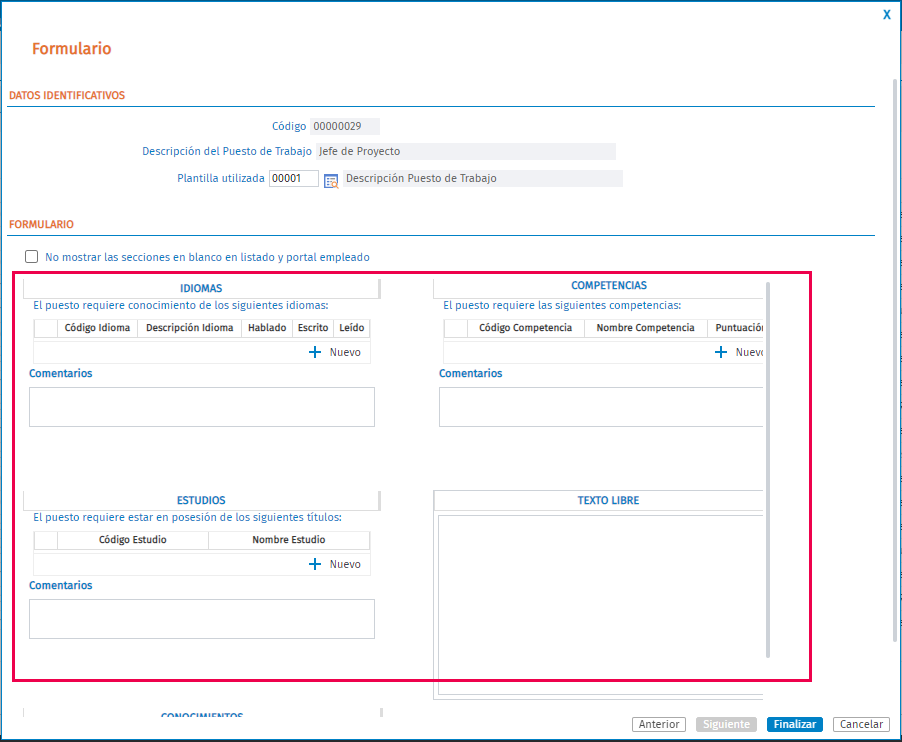This screenshot has height=742, width=902.
Task: Click the dialog's outer vertical scrollbar
Action: (895, 359)
